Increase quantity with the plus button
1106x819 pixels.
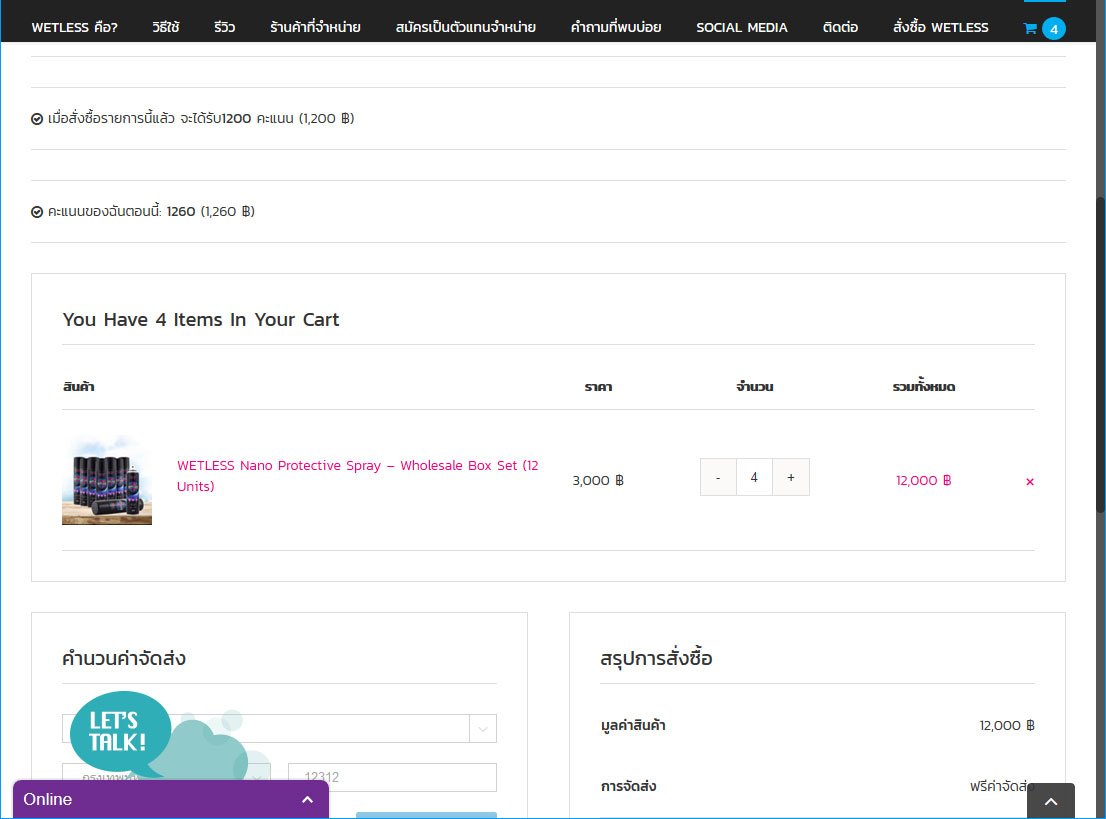coord(791,478)
